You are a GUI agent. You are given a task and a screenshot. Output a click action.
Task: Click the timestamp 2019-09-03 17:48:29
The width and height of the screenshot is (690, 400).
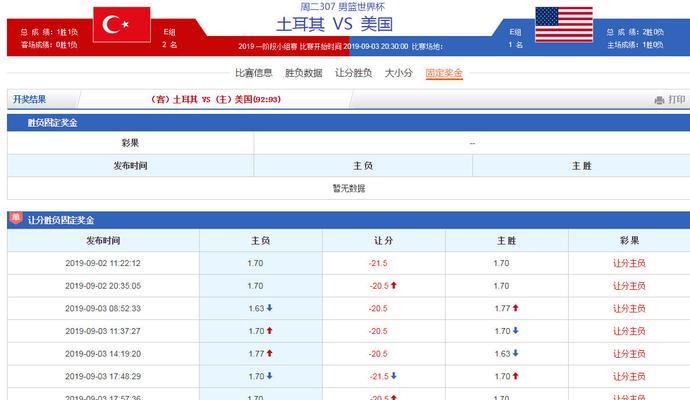pos(103,376)
